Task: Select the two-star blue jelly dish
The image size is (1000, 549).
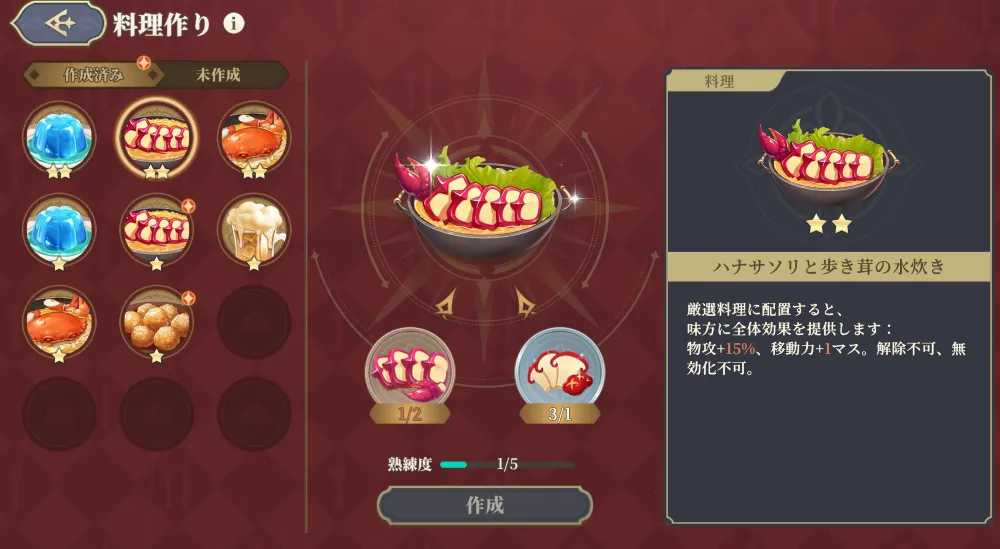Action: [x=59, y=138]
